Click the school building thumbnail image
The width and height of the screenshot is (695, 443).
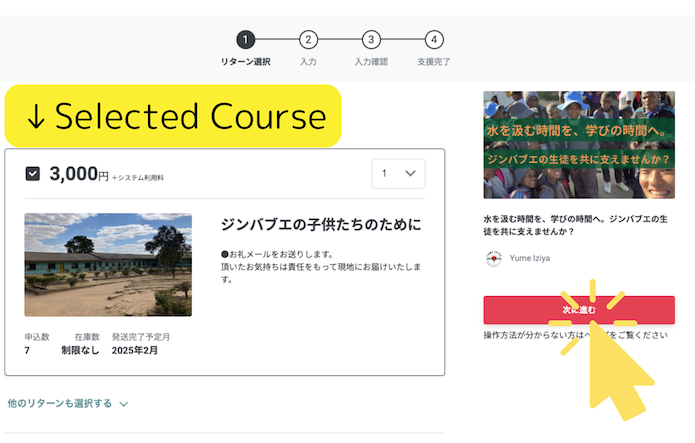click(108, 264)
